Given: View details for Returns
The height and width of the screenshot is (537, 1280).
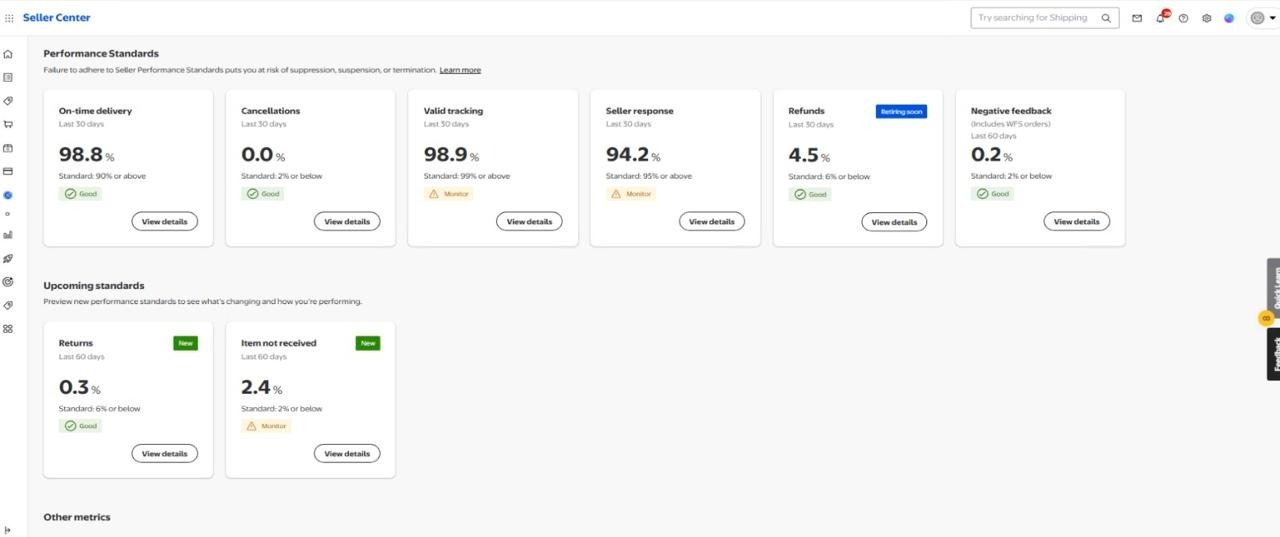Looking at the screenshot, I should [x=165, y=453].
